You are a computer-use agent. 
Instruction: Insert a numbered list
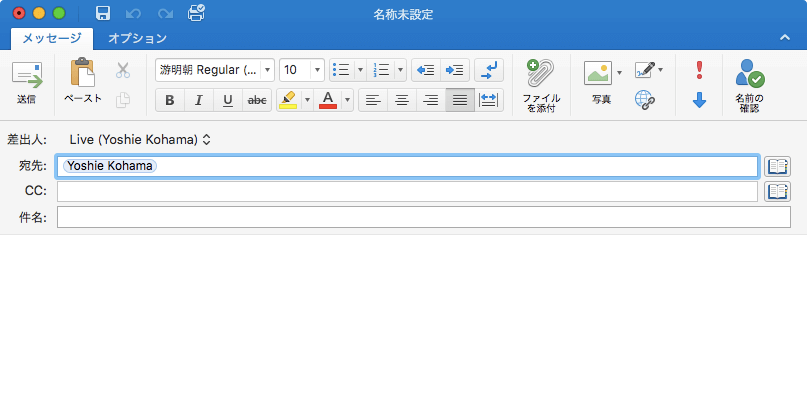point(381,69)
